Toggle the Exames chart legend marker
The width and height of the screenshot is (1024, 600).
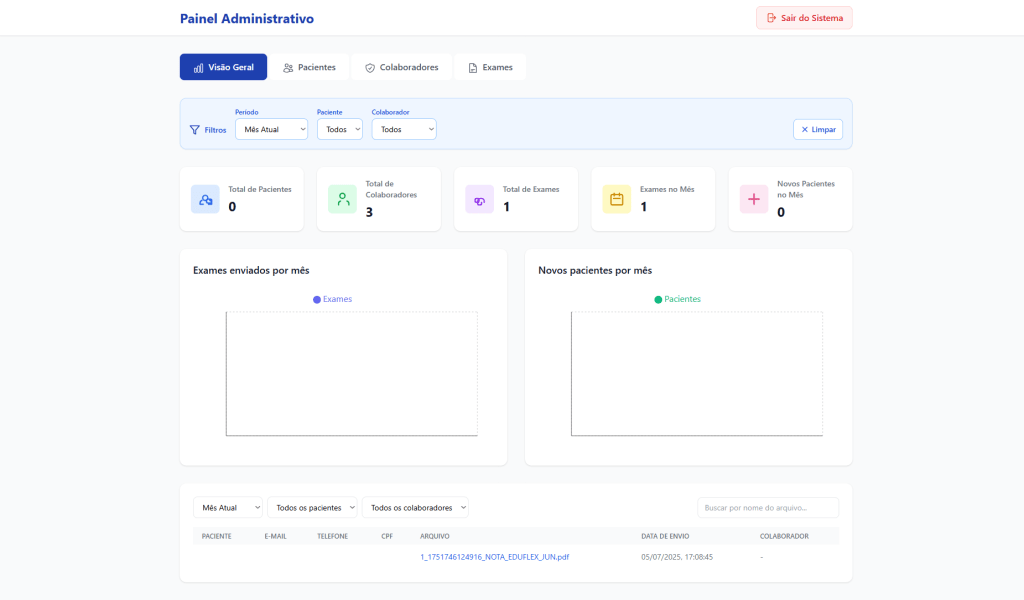(x=317, y=299)
